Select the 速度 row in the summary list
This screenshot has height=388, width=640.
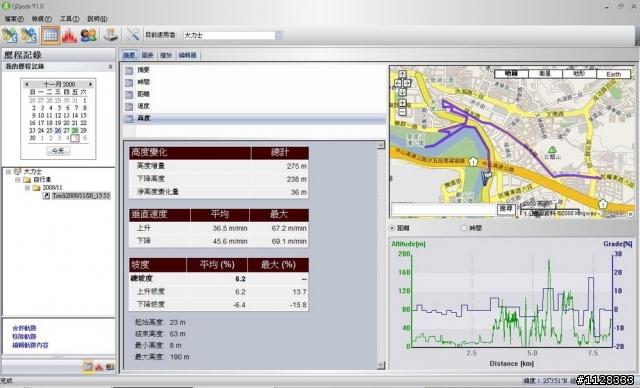tap(254, 106)
